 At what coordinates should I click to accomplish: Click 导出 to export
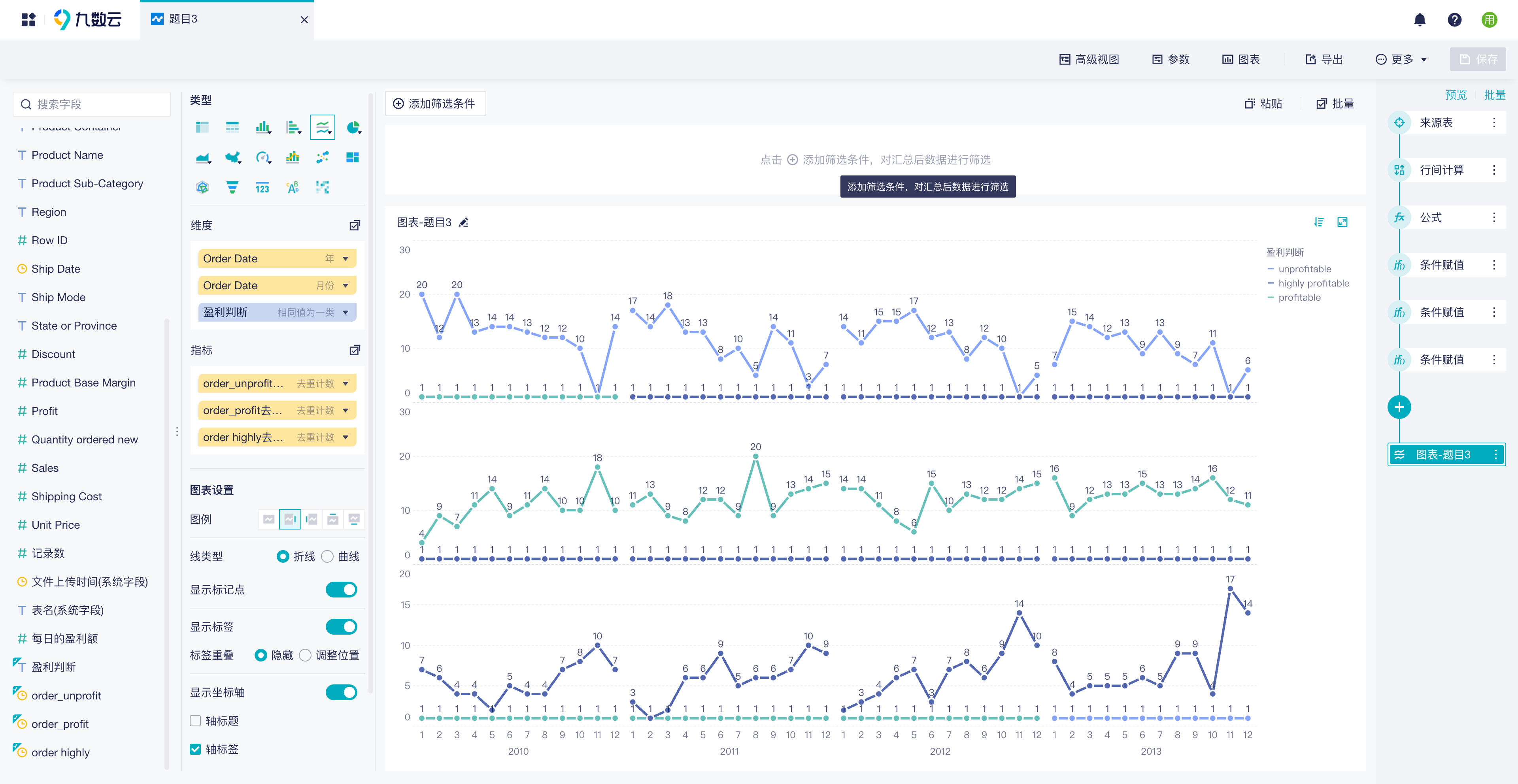pos(1324,60)
